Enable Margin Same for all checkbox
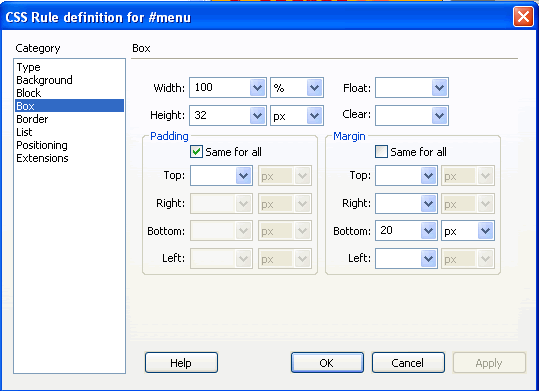The height and width of the screenshot is (391, 539). click(x=381, y=152)
